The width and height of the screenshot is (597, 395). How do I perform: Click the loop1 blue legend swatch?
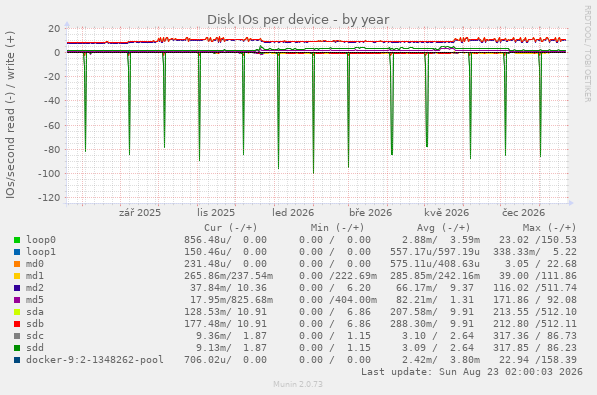(x=17, y=252)
